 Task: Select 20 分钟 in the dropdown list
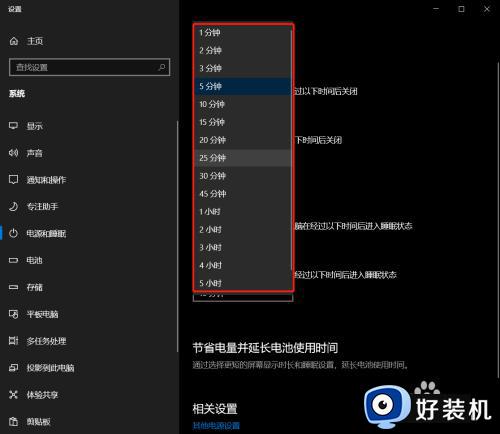tap(242, 140)
